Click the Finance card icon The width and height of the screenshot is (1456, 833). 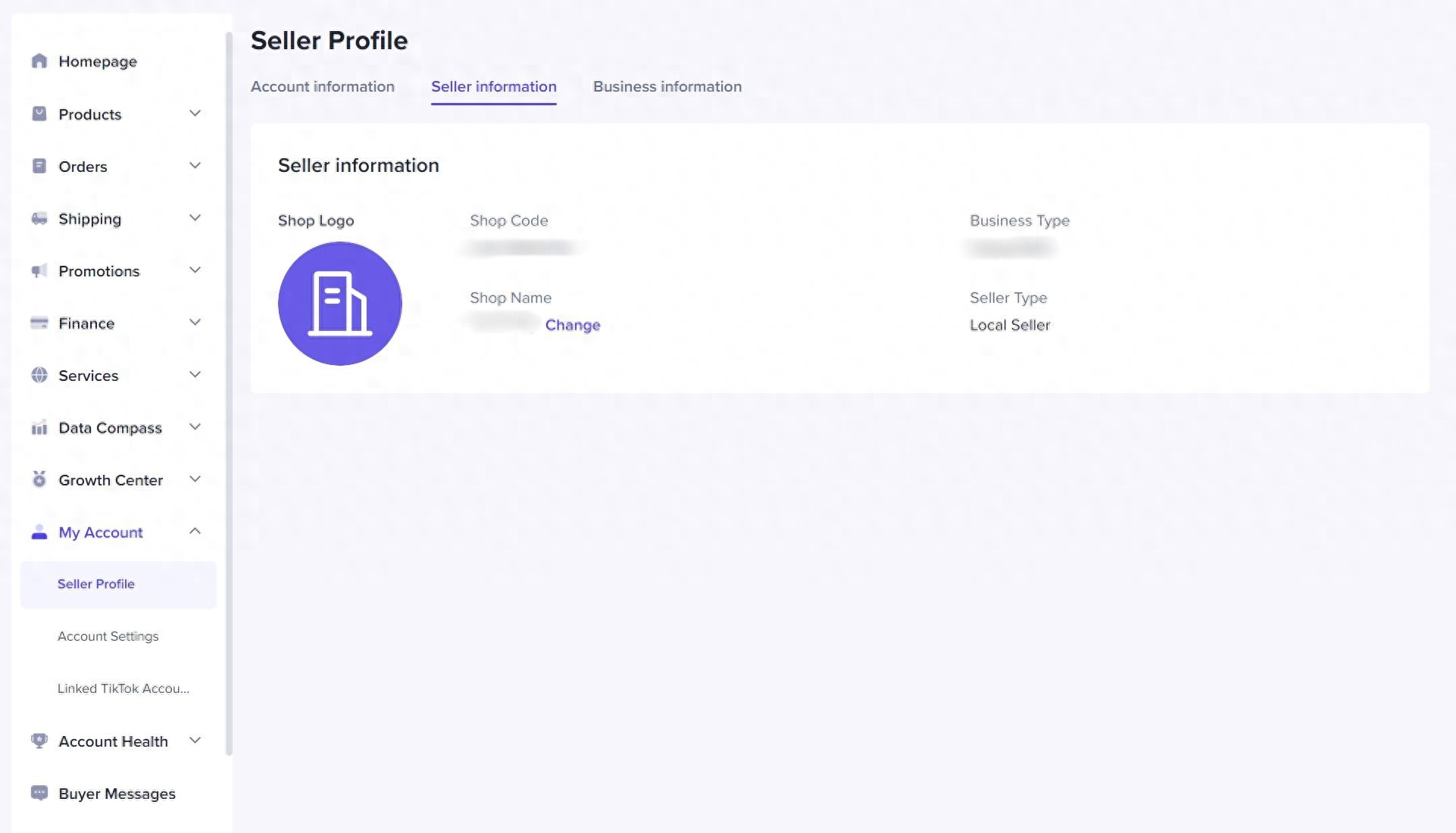39,323
